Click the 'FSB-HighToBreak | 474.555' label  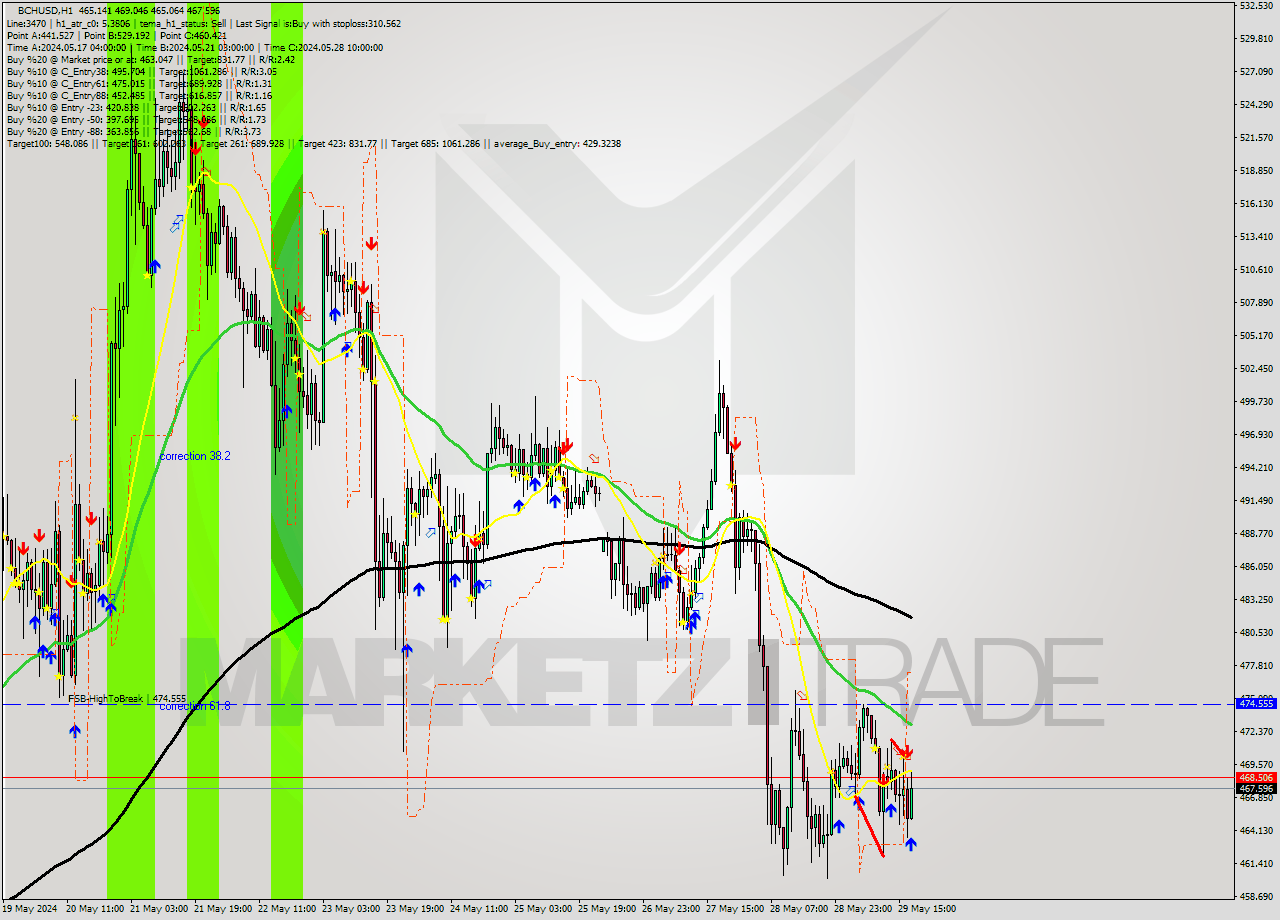tap(127, 699)
